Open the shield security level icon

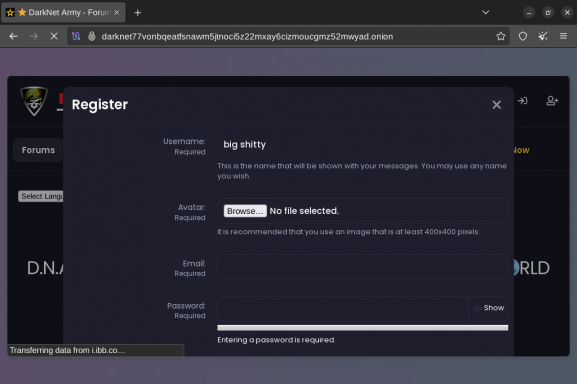click(523, 36)
